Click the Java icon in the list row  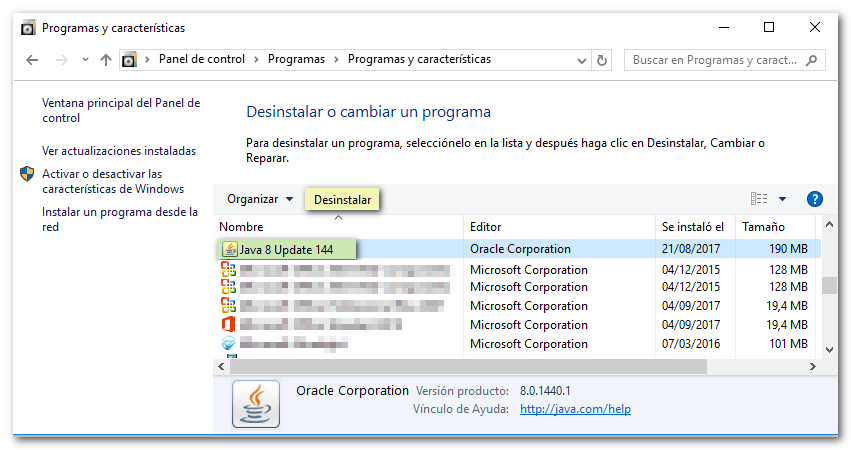pyautogui.click(x=230, y=249)
